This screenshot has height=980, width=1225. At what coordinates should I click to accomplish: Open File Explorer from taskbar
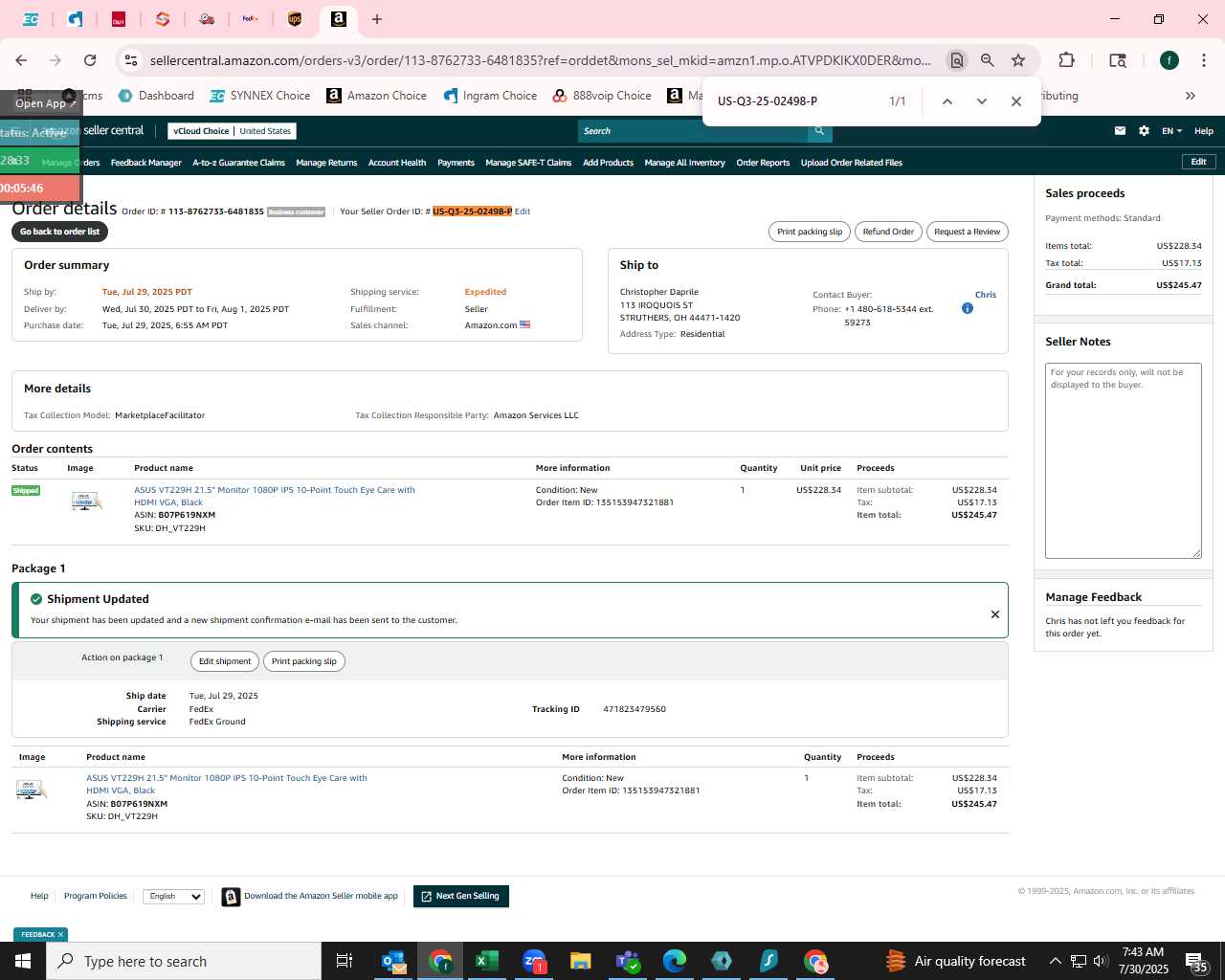coord(580,961)
